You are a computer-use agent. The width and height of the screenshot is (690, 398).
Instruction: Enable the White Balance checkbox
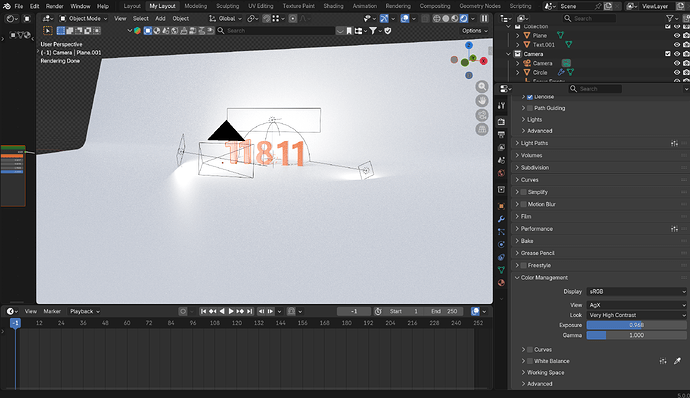pyautogui.click(x=530, y=361)
